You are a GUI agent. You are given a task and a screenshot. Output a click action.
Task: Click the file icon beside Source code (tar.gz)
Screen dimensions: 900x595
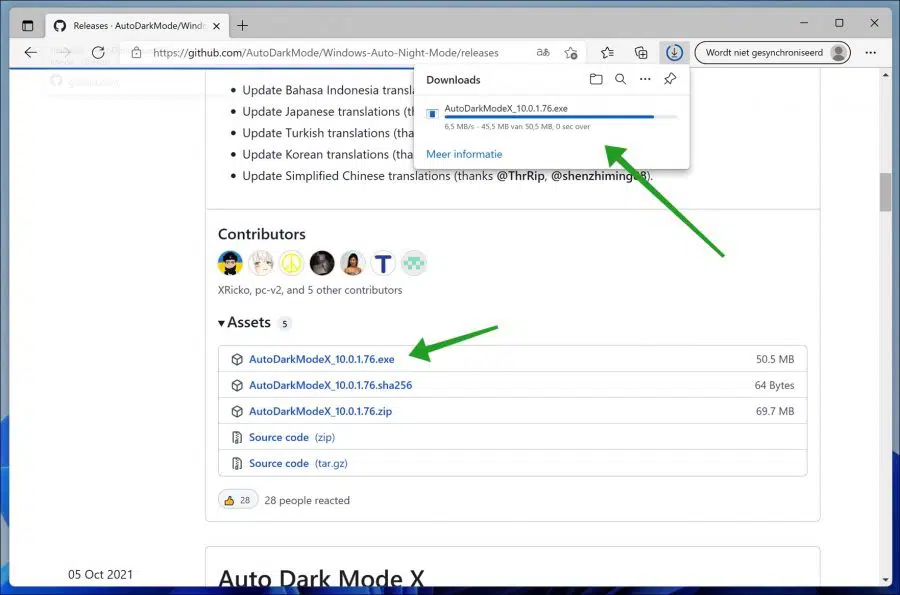[236, 463]
